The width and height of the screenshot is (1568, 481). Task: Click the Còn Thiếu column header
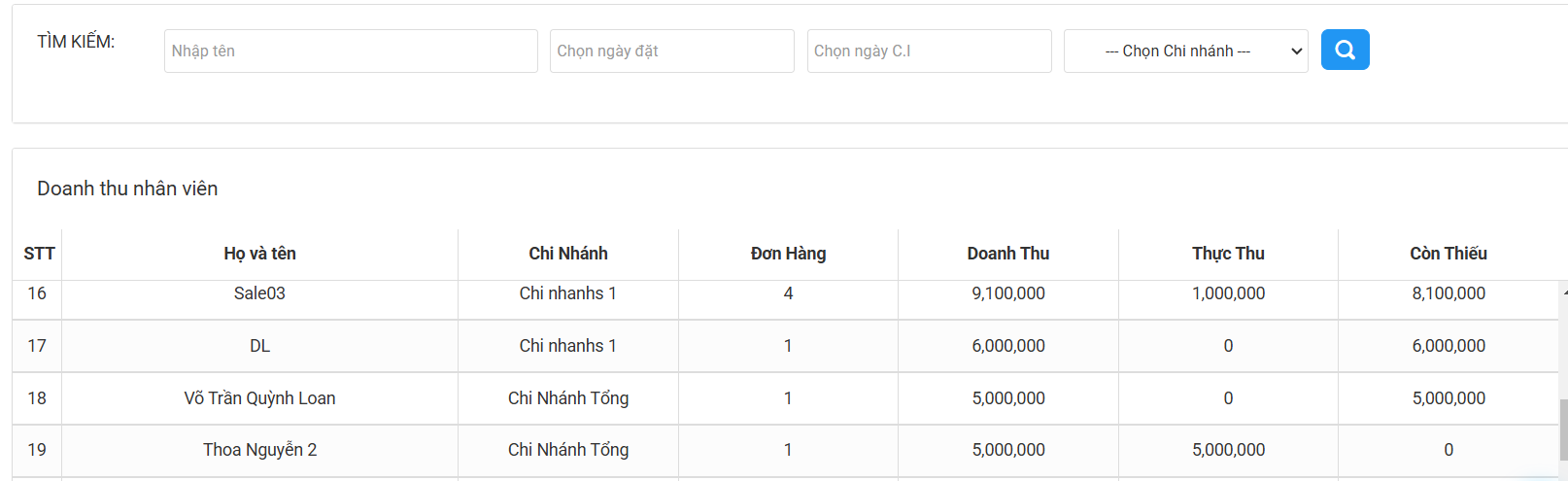[1449, 254]
